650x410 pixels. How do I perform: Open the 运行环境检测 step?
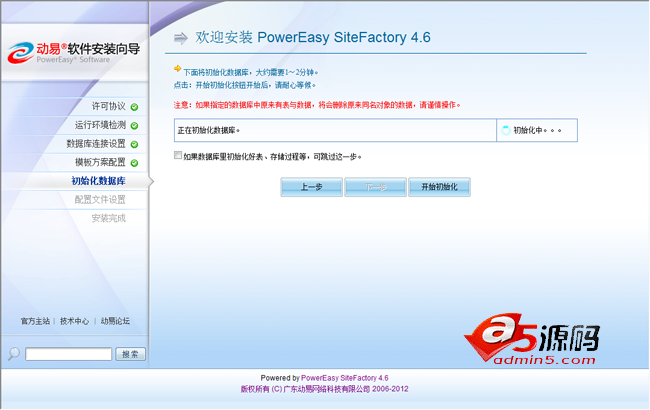pos(100,125)
